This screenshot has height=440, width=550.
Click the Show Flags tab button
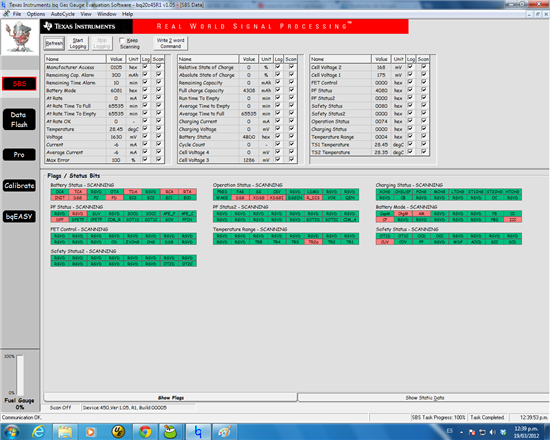coord(170,398)
